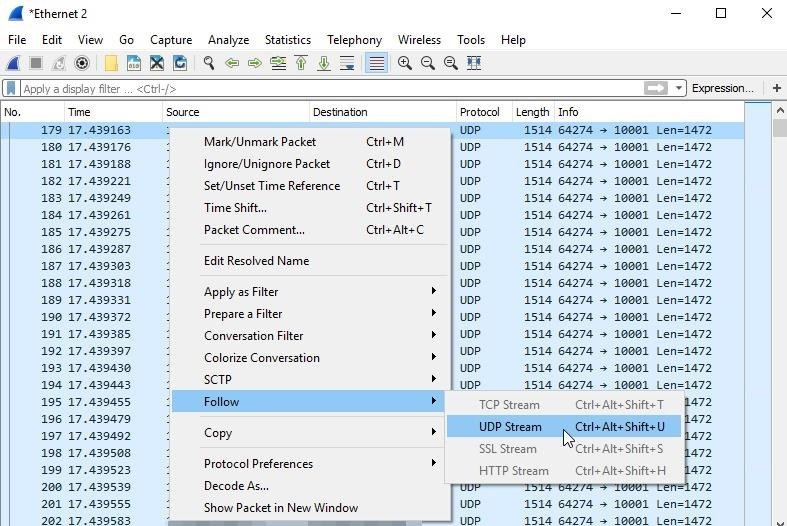Open the Statistics menu
Image resolution: width=787 pixels, height=526 pixels.
click(x=288, y=40)
